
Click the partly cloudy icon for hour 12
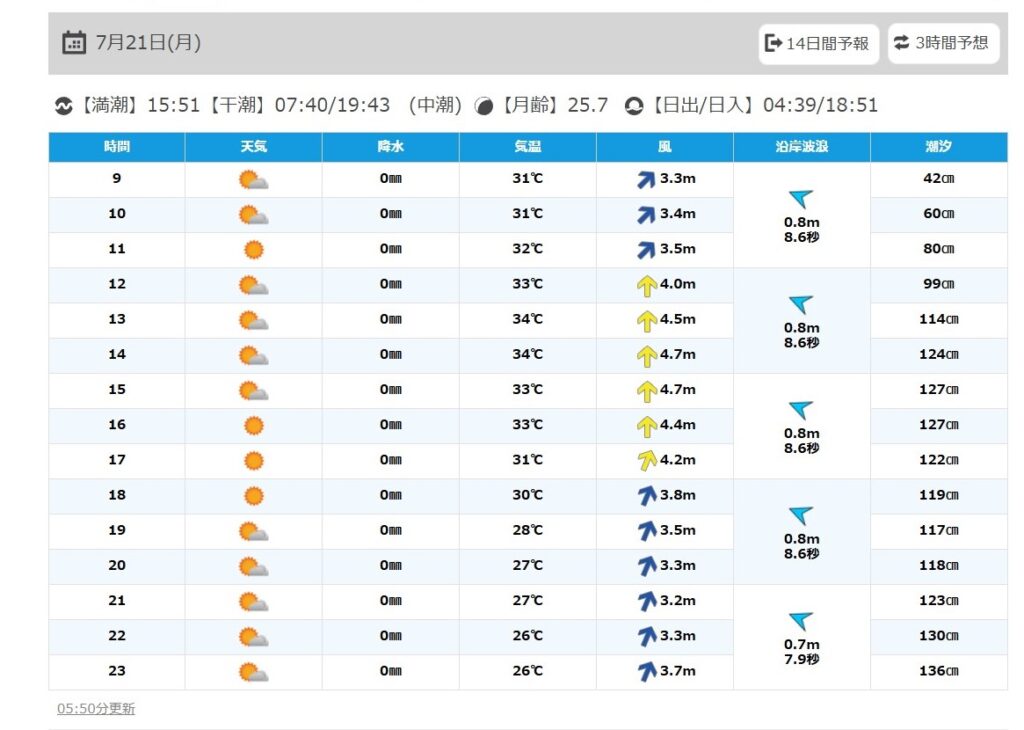[253, 285]
